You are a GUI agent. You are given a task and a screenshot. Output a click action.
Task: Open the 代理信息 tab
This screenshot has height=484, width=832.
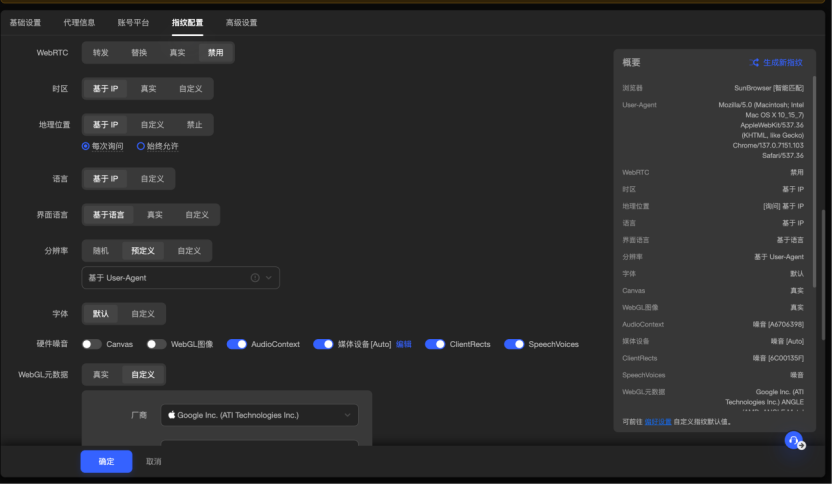[x=79, y=22]
